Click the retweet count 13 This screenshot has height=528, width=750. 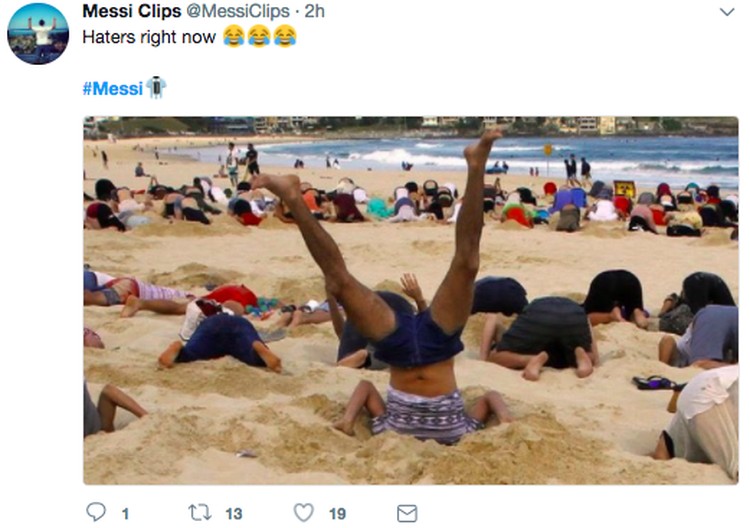point(233,514)
